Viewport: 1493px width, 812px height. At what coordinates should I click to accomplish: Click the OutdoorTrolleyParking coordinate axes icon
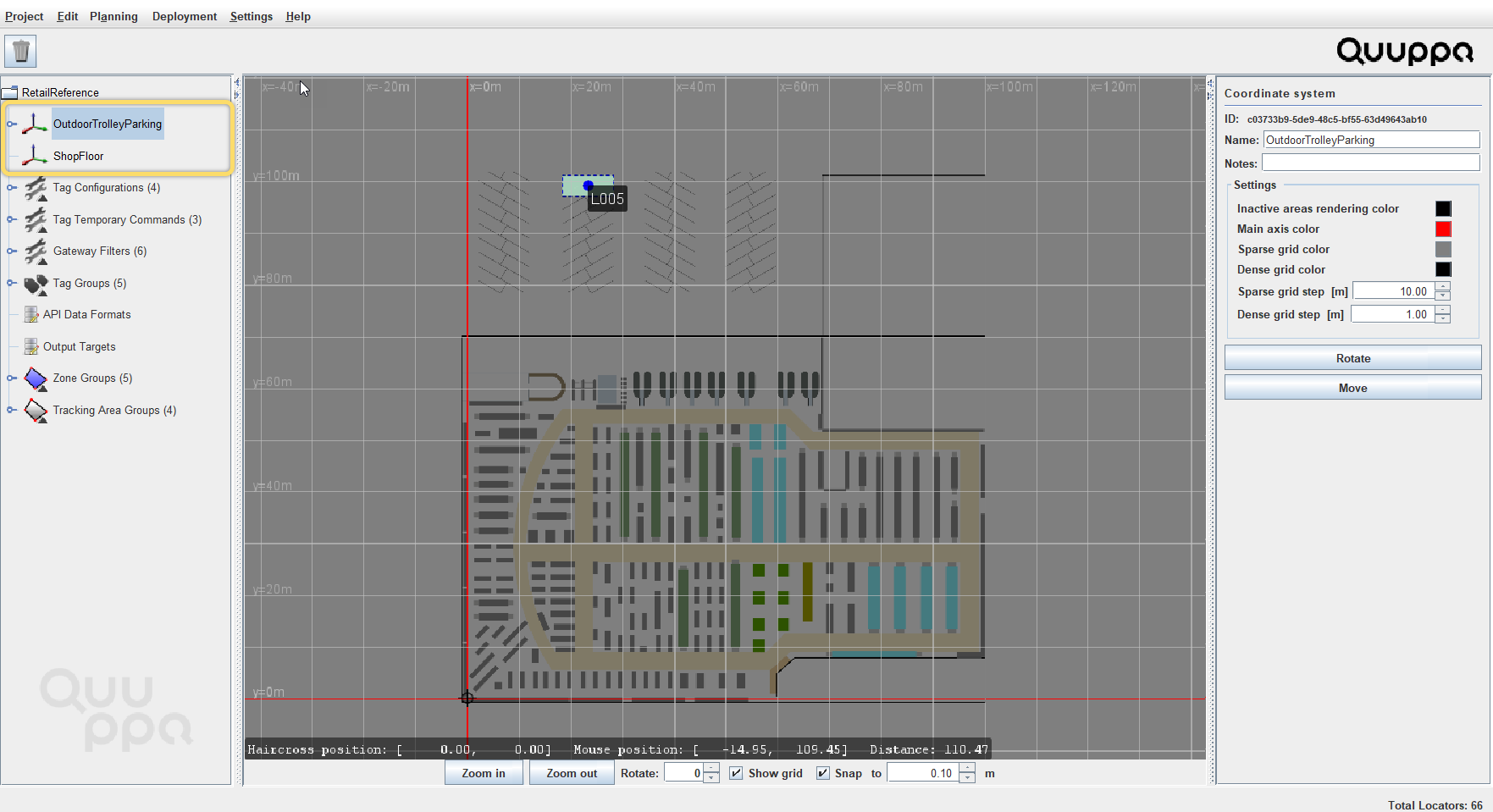(x=35, y=124)
